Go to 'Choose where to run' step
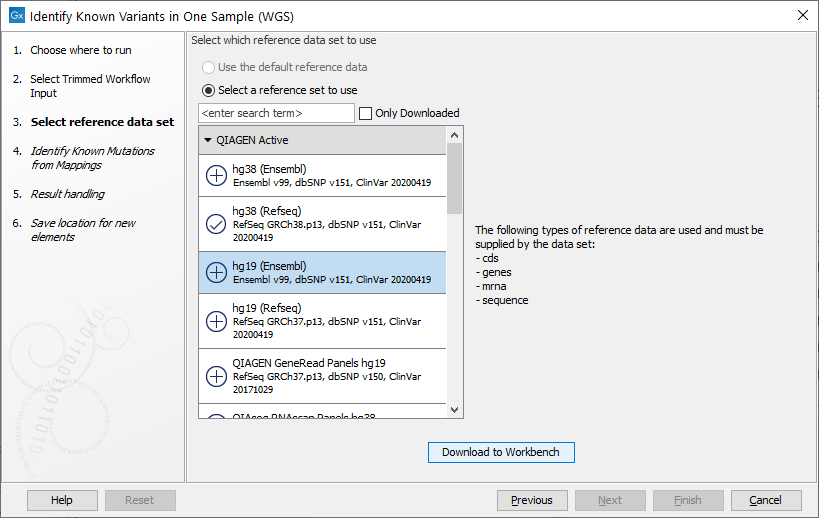This screenshot has width=819, height=518. (x=80, y=50)
